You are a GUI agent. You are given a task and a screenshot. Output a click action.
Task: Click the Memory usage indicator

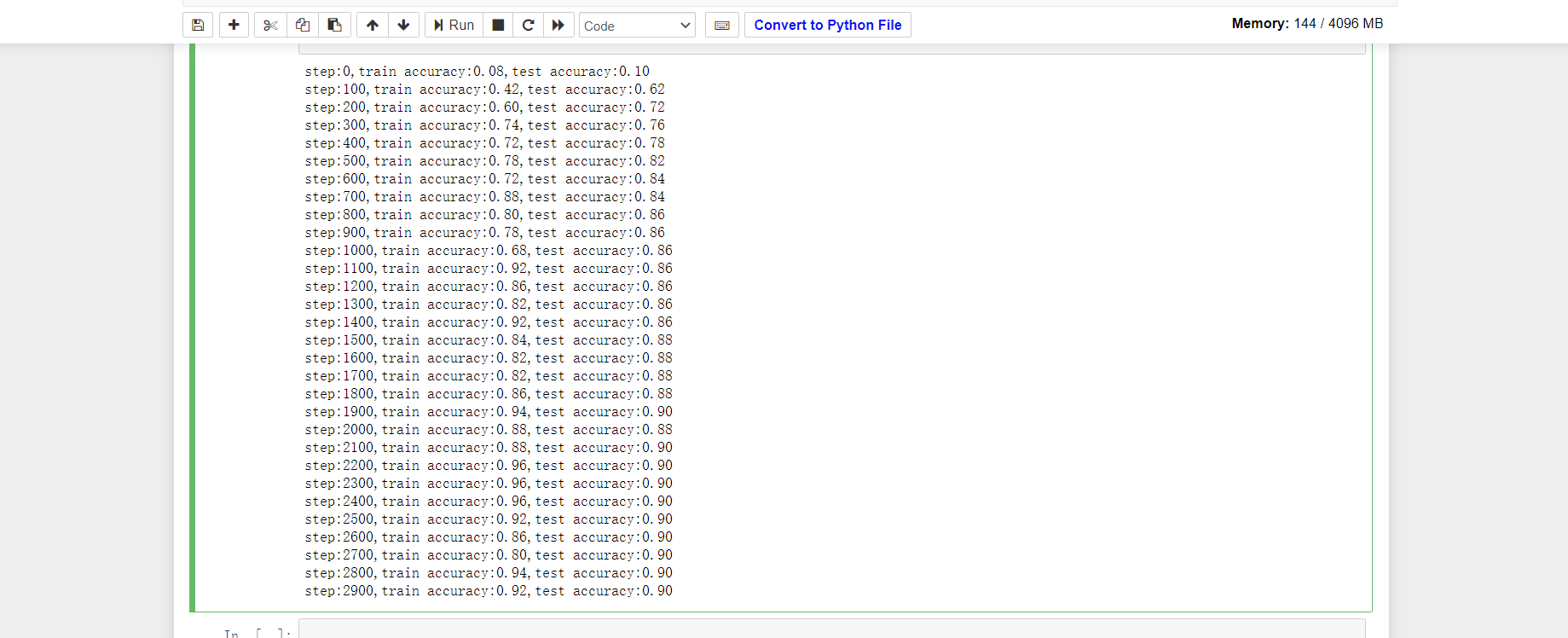click(x=1307, y=24)
